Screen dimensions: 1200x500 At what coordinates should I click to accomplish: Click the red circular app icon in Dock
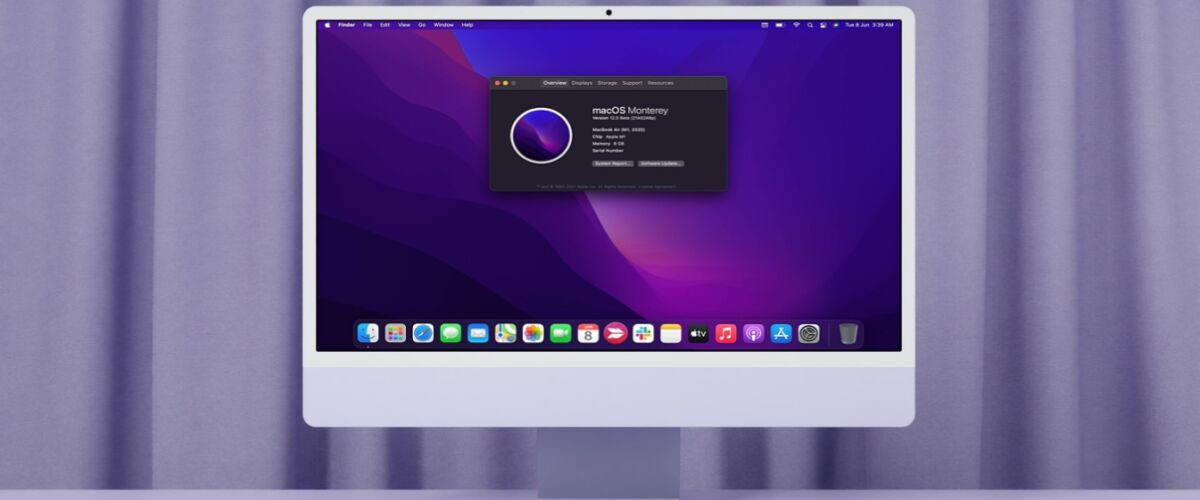(615, 333)
